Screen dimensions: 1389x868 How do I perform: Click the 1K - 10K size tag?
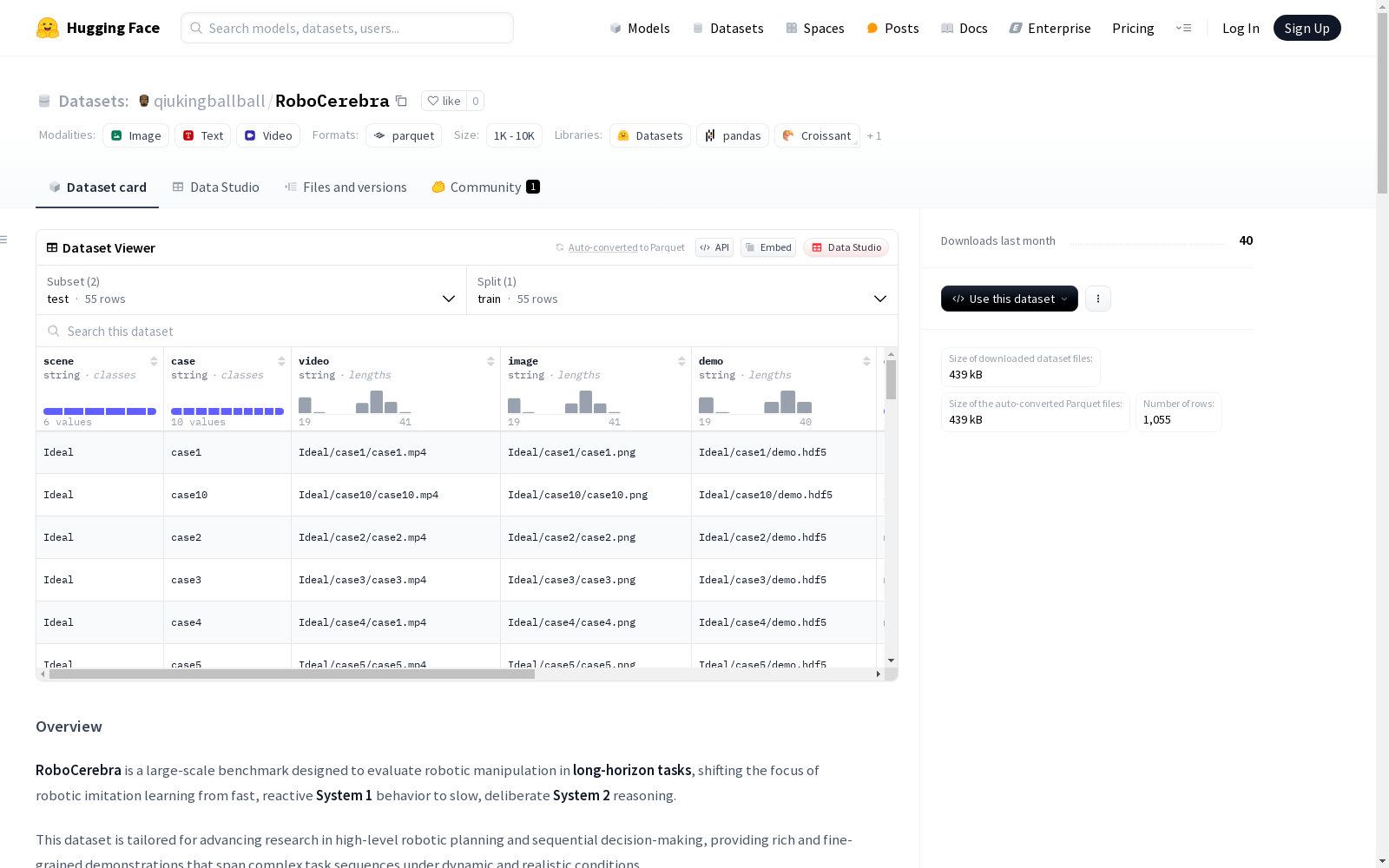click(514, 135)
